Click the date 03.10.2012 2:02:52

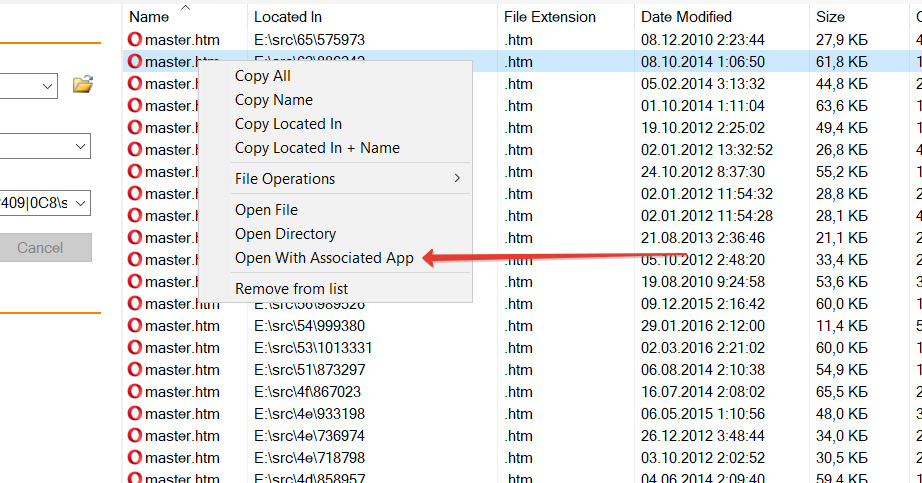click(703, 458)
